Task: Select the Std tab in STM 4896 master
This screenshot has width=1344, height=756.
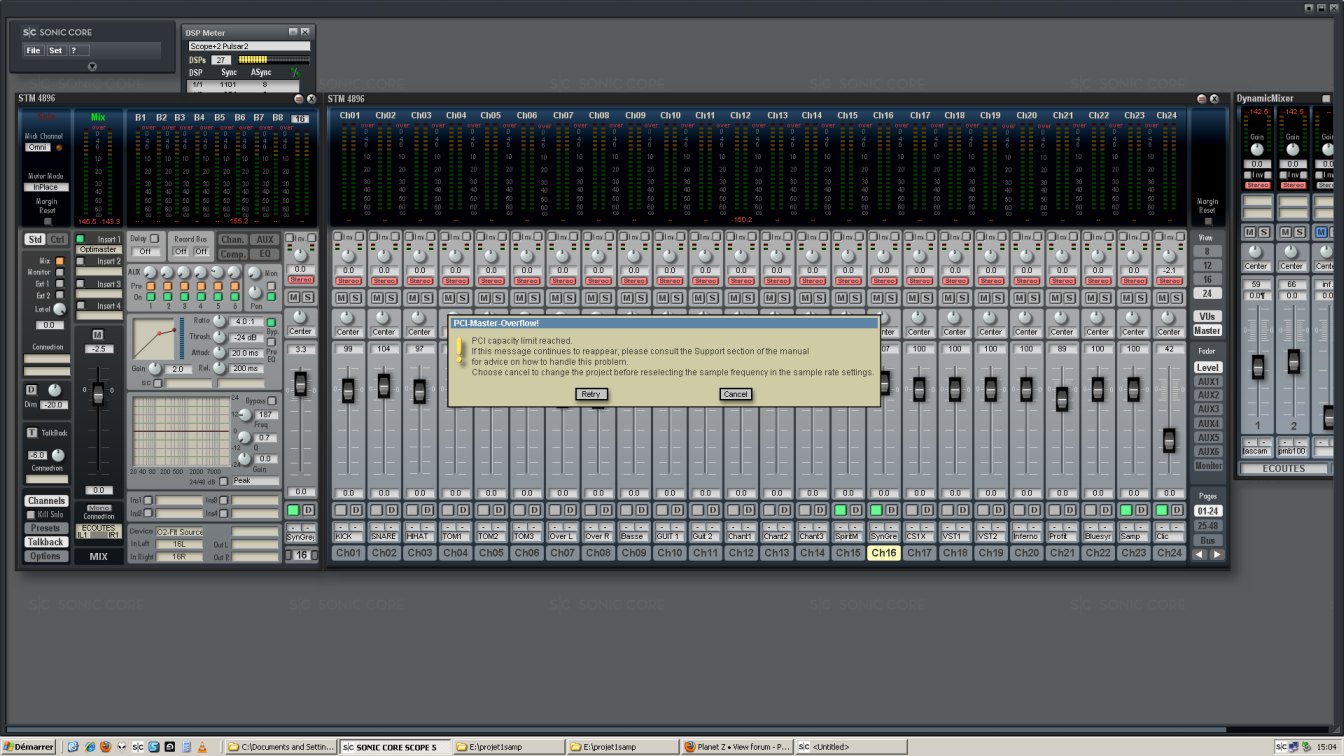Action: pyautogui.click(x=35, y=240)
